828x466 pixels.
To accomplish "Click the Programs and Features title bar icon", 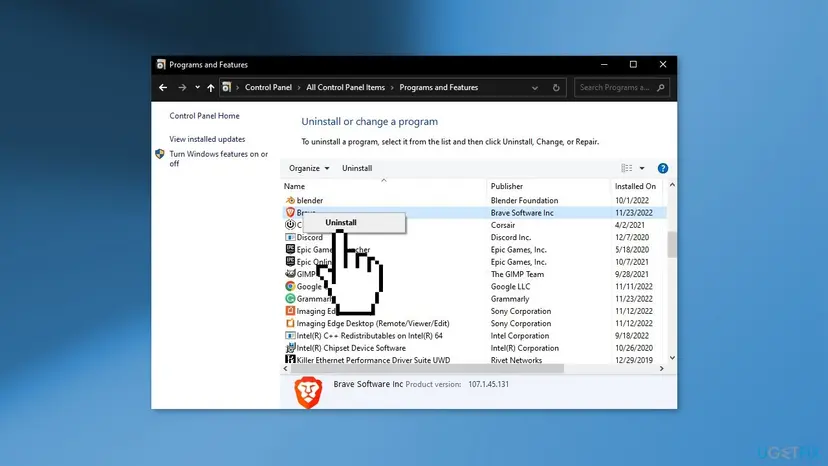I will click(x=161, y=64).
